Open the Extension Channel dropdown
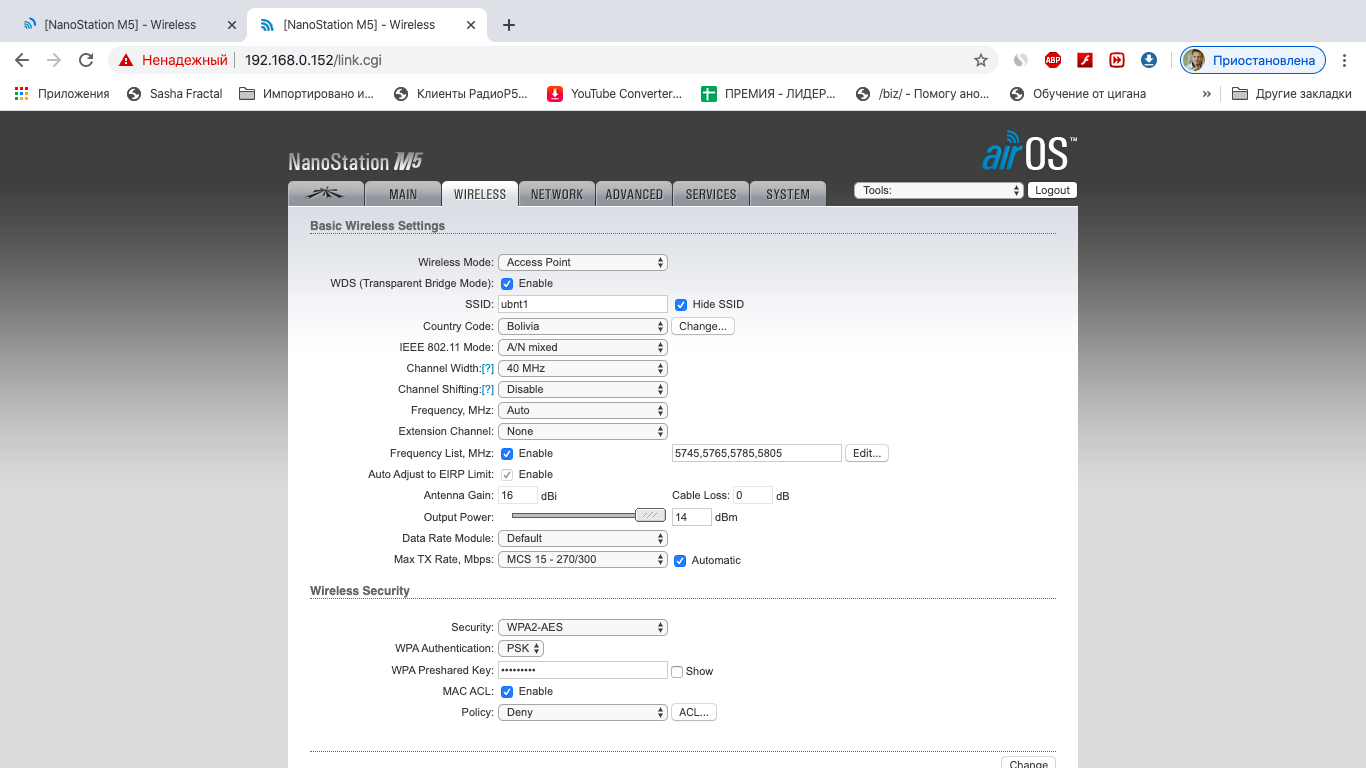The width and height of the screenshot is (1366, 768). pyautogui.click(x=583, y=432)
